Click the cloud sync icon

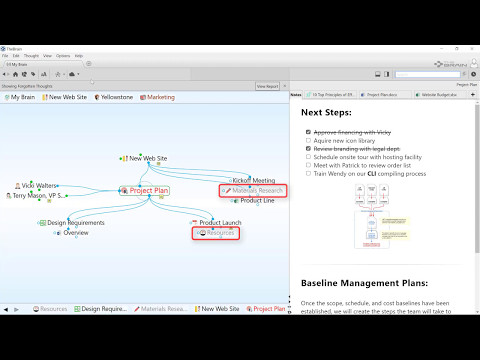pos(72,74)
